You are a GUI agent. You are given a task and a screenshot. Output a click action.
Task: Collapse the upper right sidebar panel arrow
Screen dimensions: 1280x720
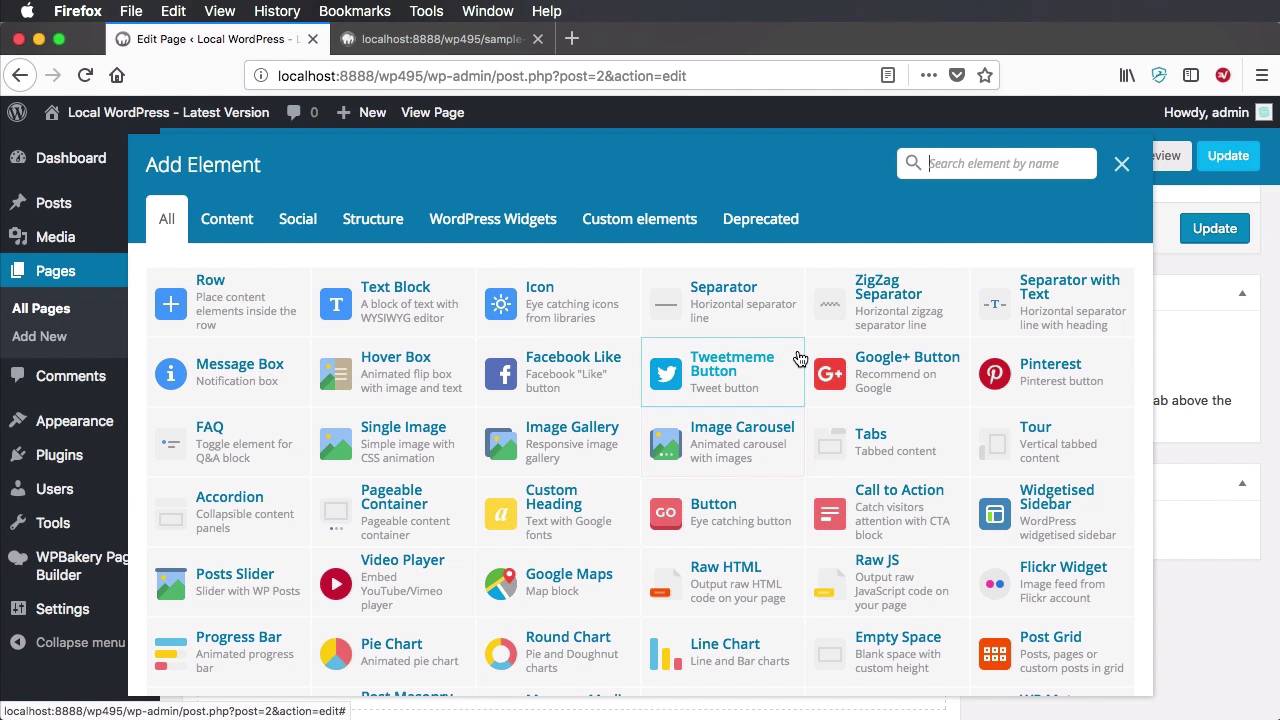pyautogui.click(x=1242, y=294)
